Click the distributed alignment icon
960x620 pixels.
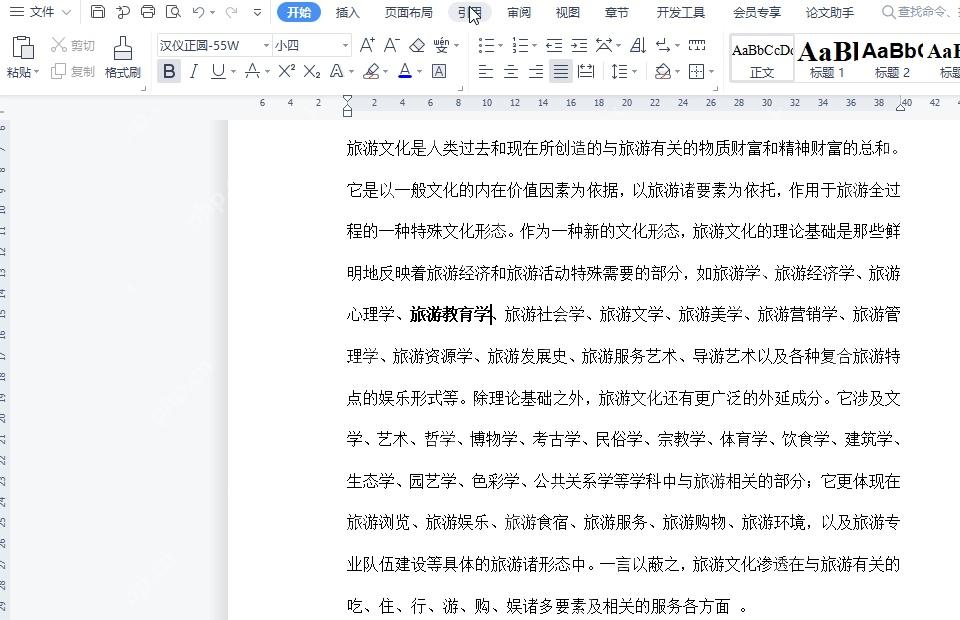(x=586, y=72)
